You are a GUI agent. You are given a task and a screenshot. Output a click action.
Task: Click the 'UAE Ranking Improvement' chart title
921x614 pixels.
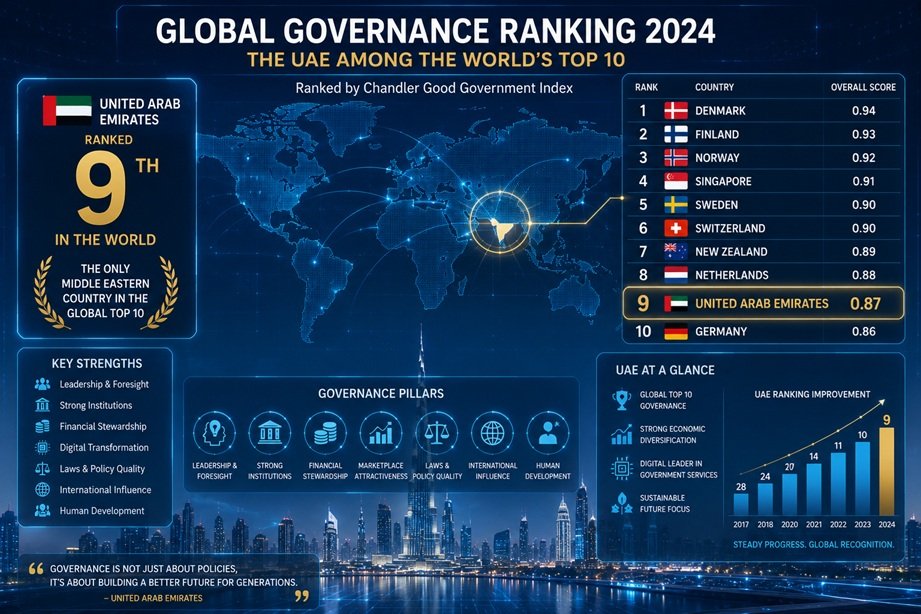pos(812,394)
